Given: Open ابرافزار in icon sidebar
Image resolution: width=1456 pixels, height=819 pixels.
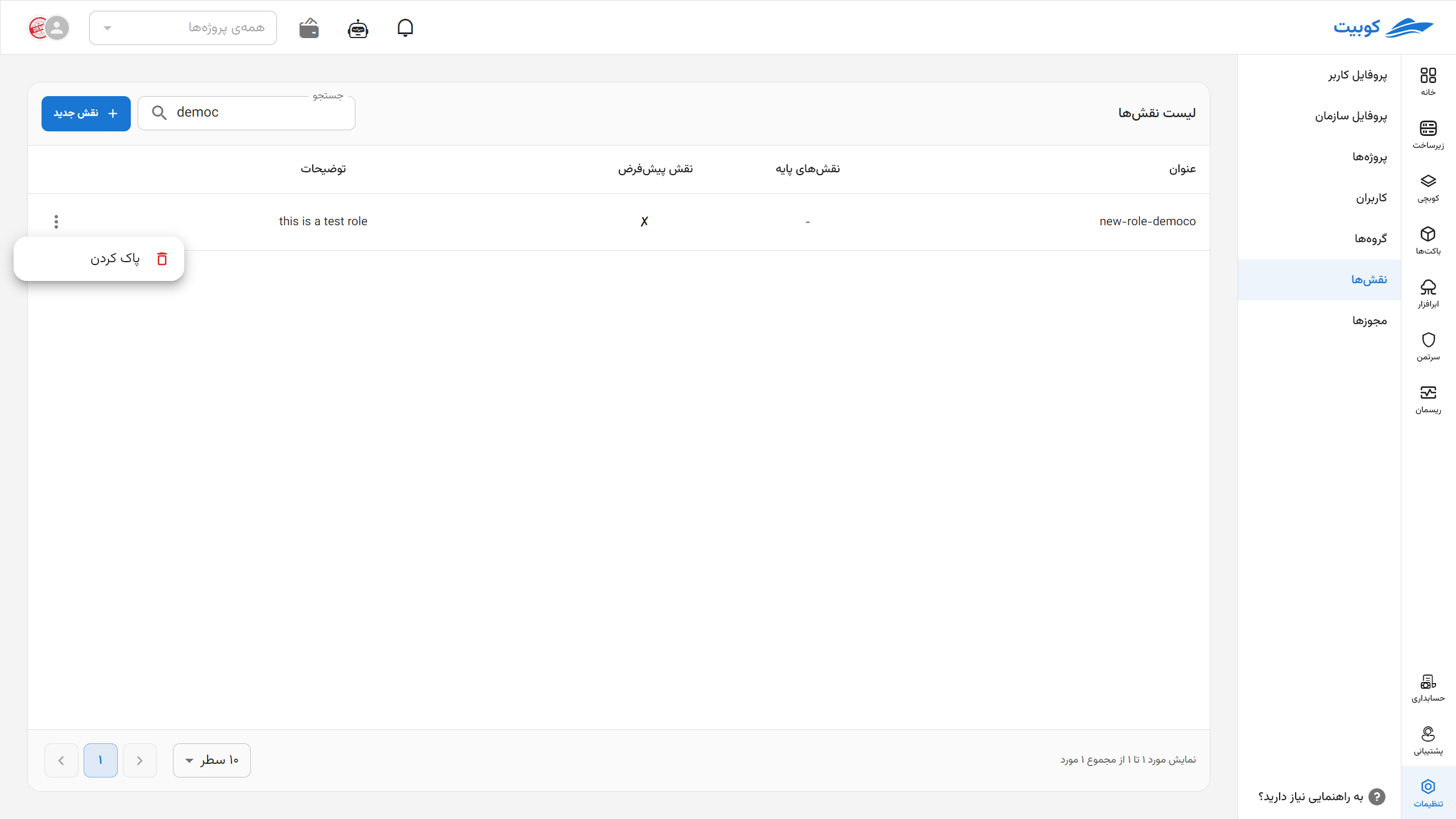Looking at the screenshot, I should 1428,293.
